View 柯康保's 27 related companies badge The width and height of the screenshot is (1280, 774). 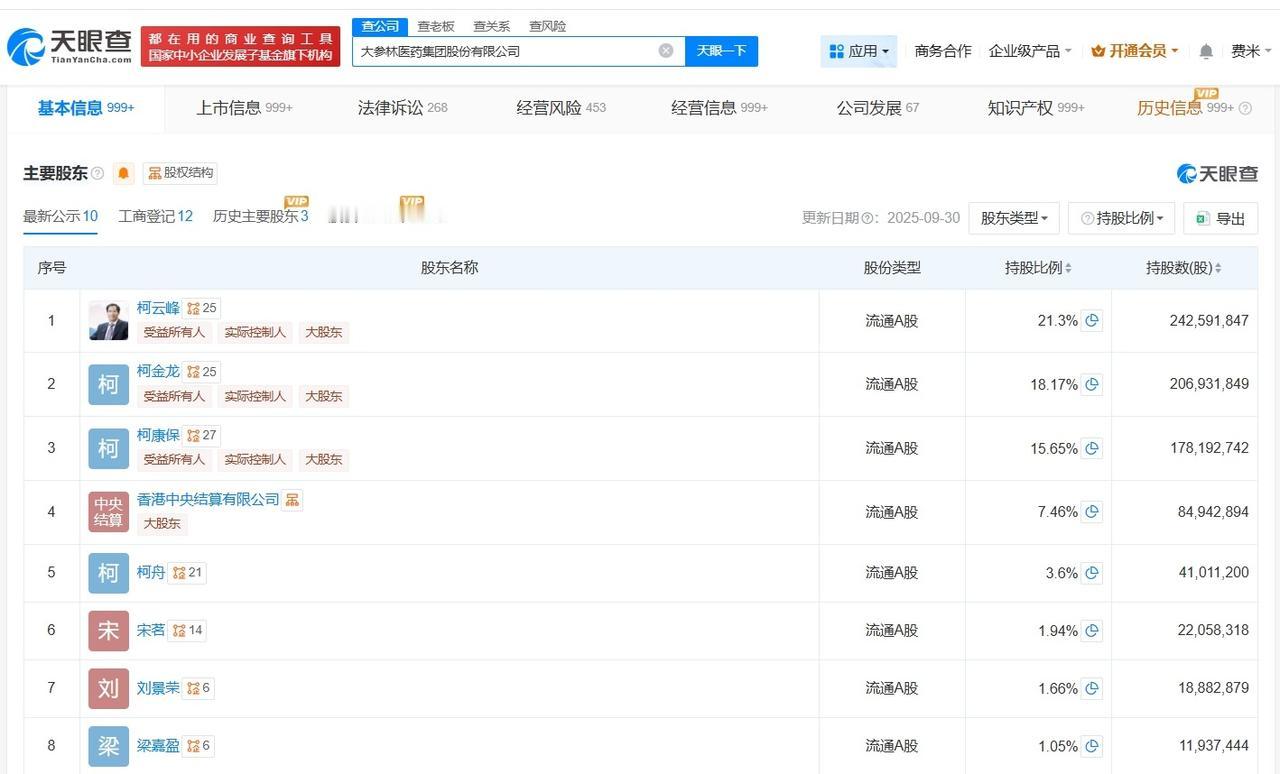tap(202, 435)
